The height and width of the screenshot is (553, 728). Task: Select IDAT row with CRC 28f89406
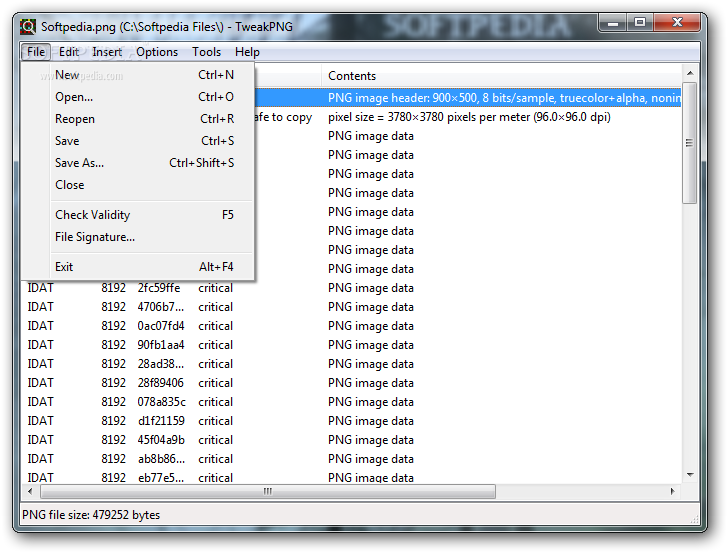(x=351, y=383)
